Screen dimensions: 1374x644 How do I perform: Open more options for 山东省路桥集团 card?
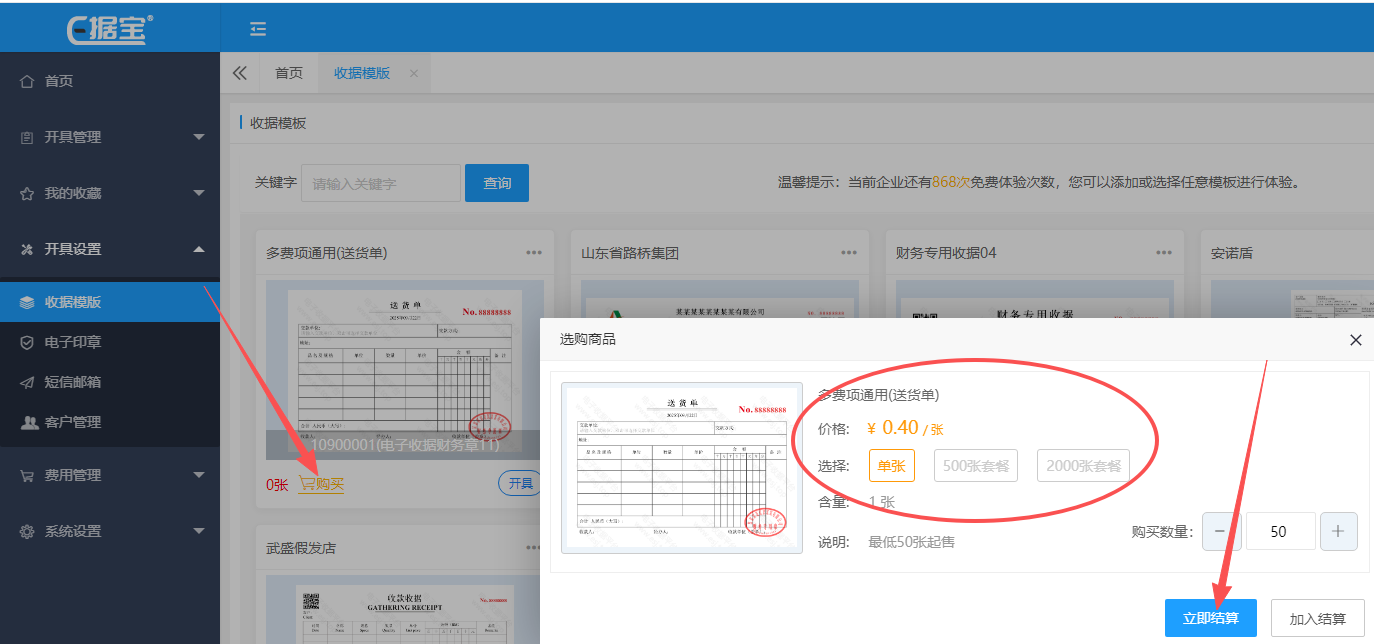tap(849, 253)
